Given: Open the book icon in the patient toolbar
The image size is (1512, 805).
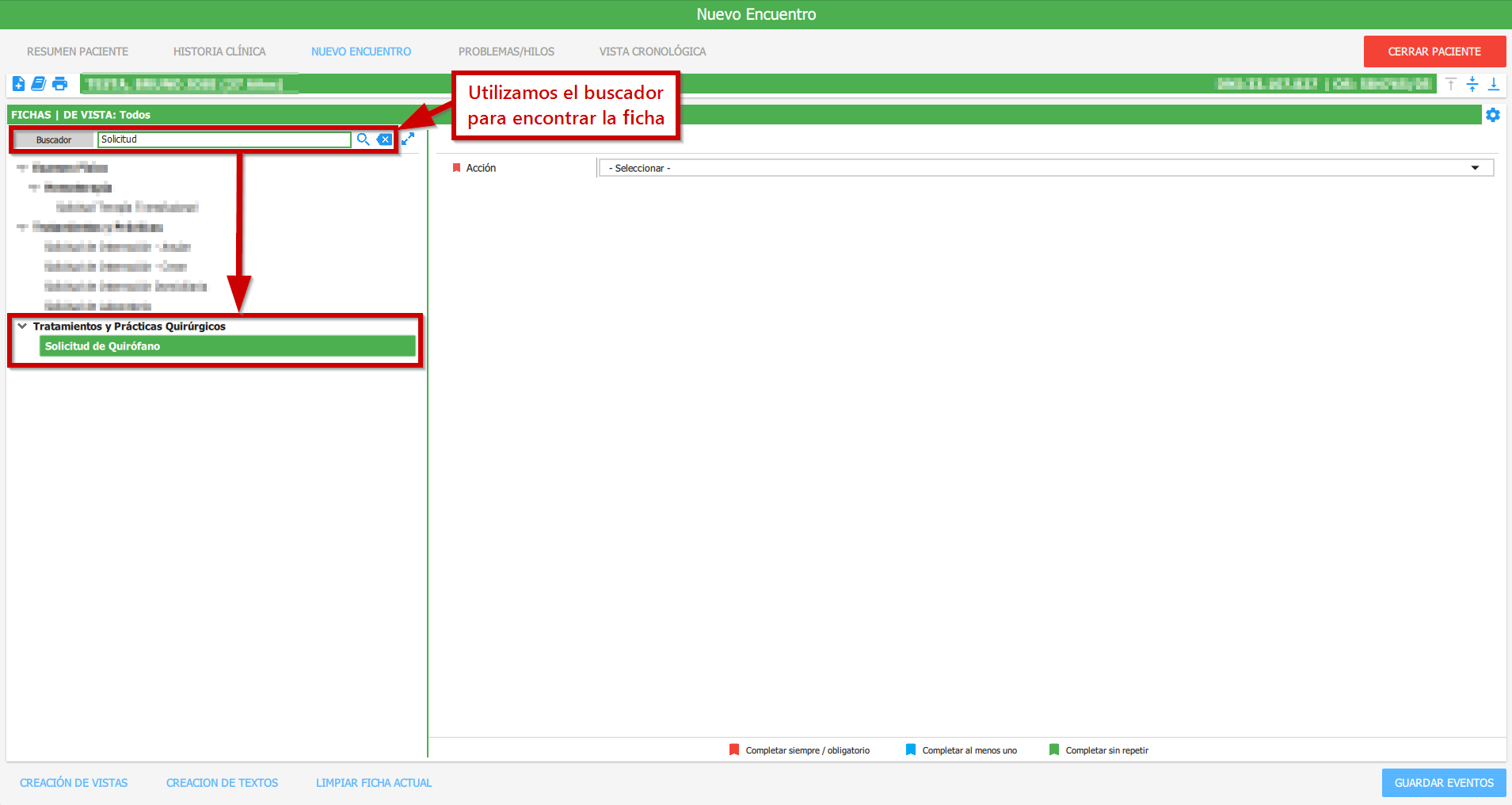Looking at the screenshot, I should [38, 84].
